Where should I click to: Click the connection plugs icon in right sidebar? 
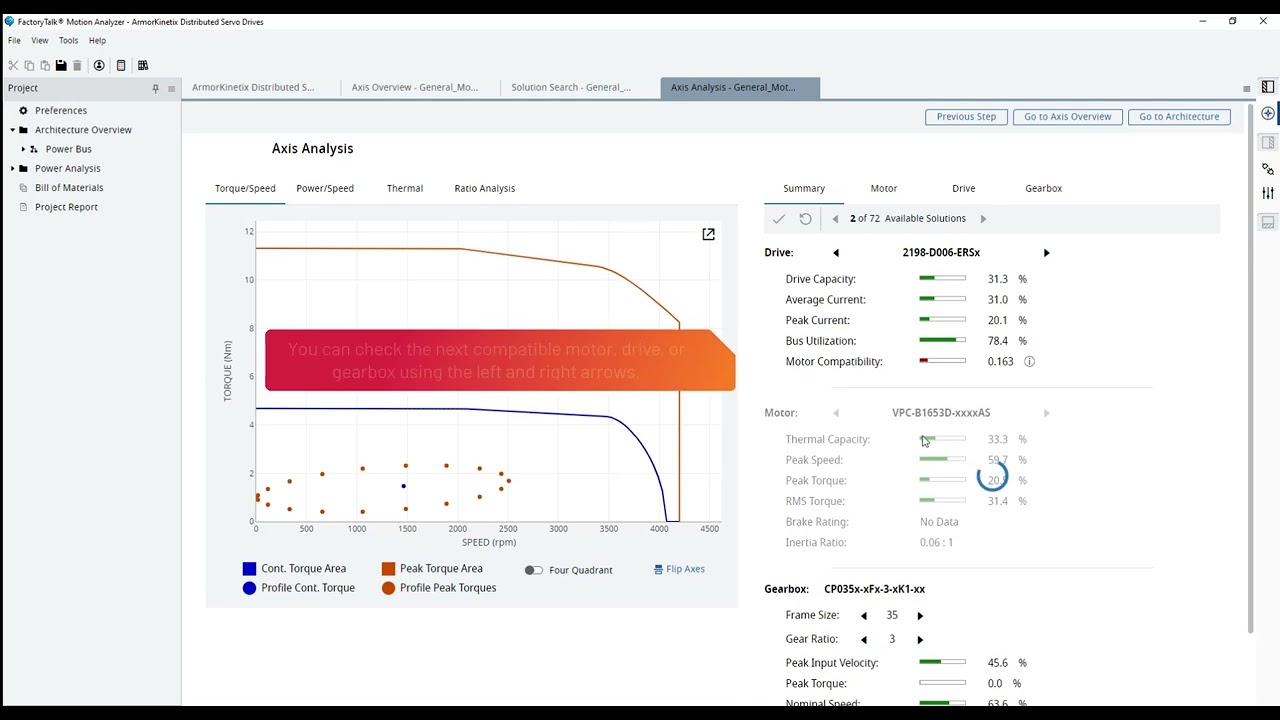click(x=1268, y=169)
